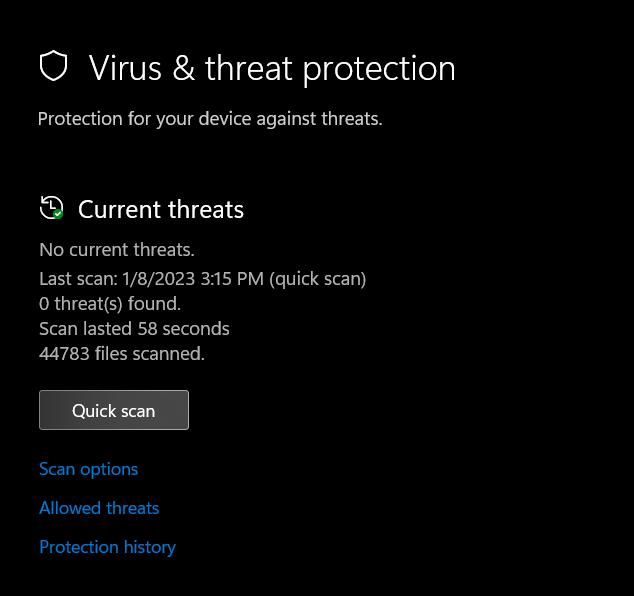Open Scan options
This screenshot has width=634, height=596.
(89, 469)
